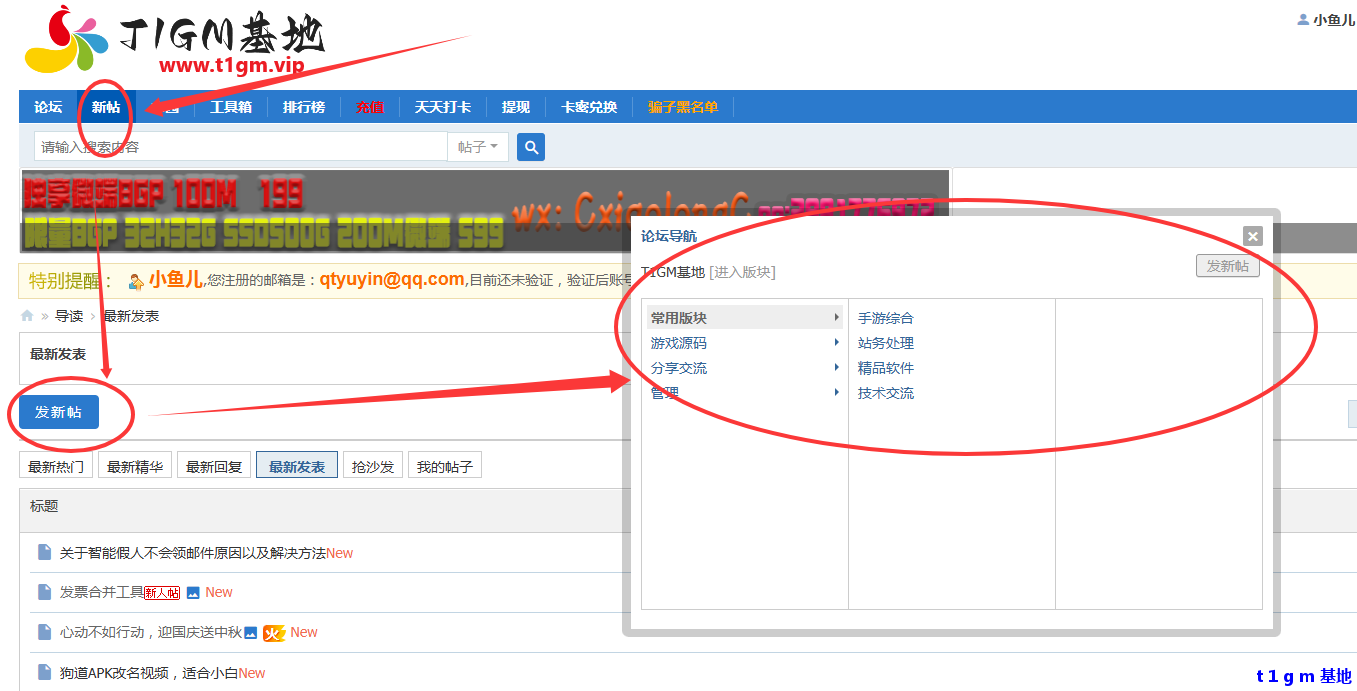1357x691 pixels.
Task: Click the blue 发新帖 button
Action: tap(57, 411)
